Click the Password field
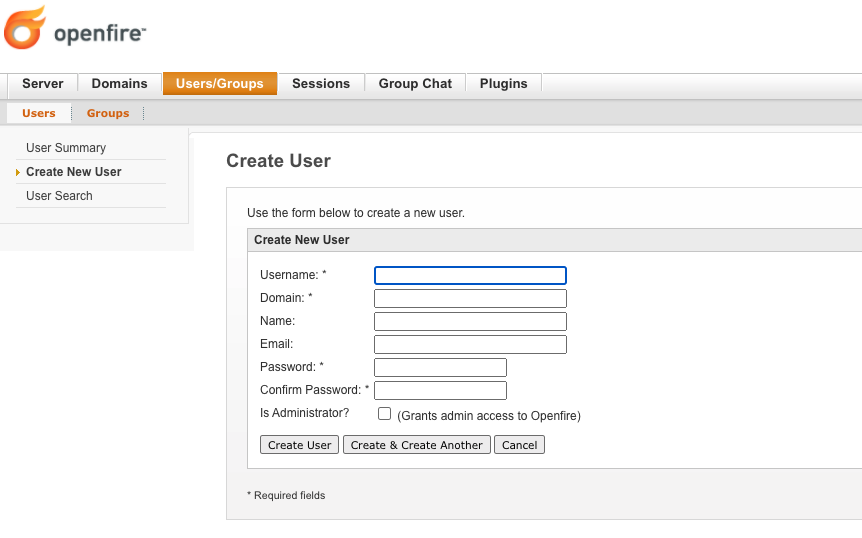The width and height of the screenshot is (862, 538). 440,368
